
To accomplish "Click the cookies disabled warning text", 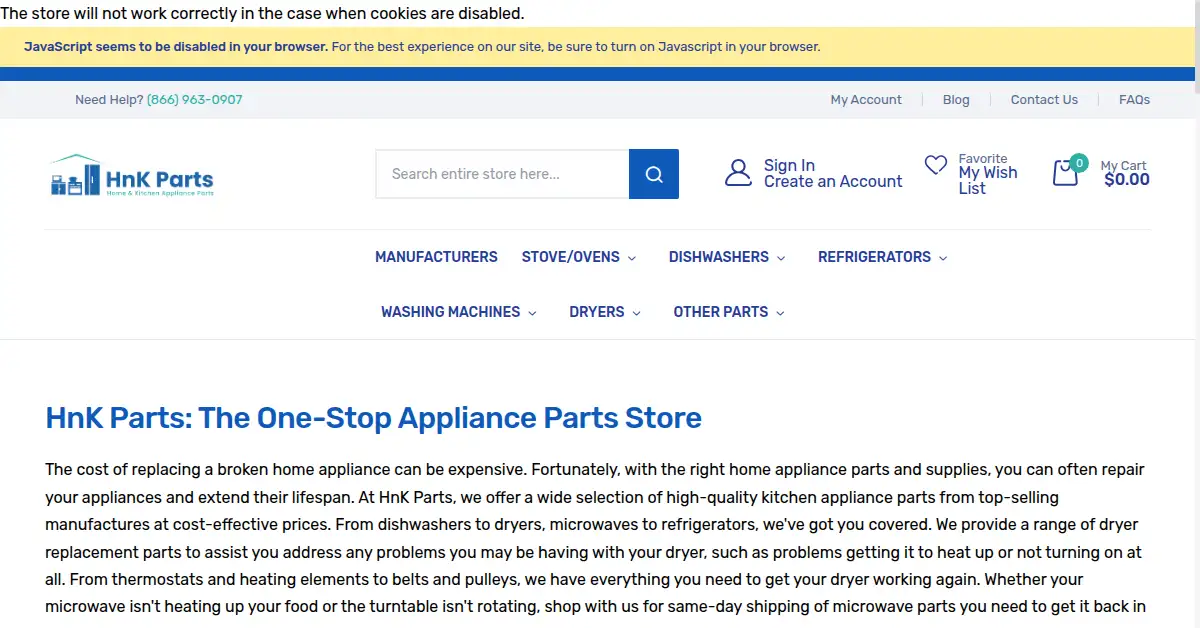I will (262, 13).
